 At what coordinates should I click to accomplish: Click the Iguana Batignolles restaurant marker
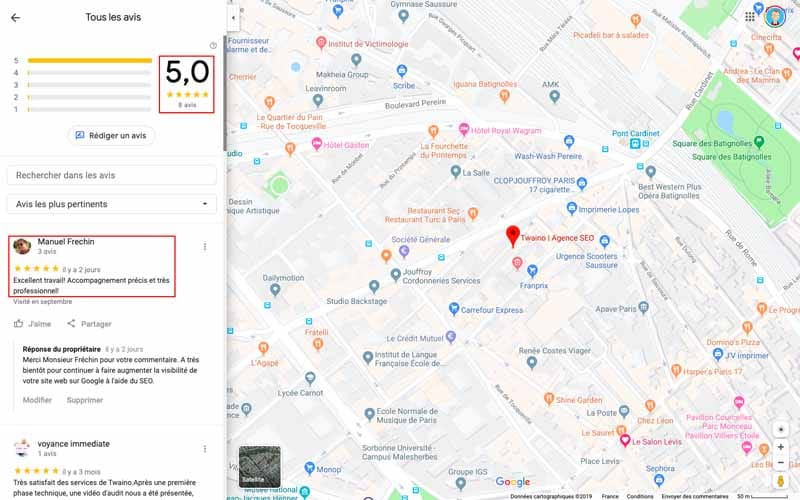pos(505,95)
